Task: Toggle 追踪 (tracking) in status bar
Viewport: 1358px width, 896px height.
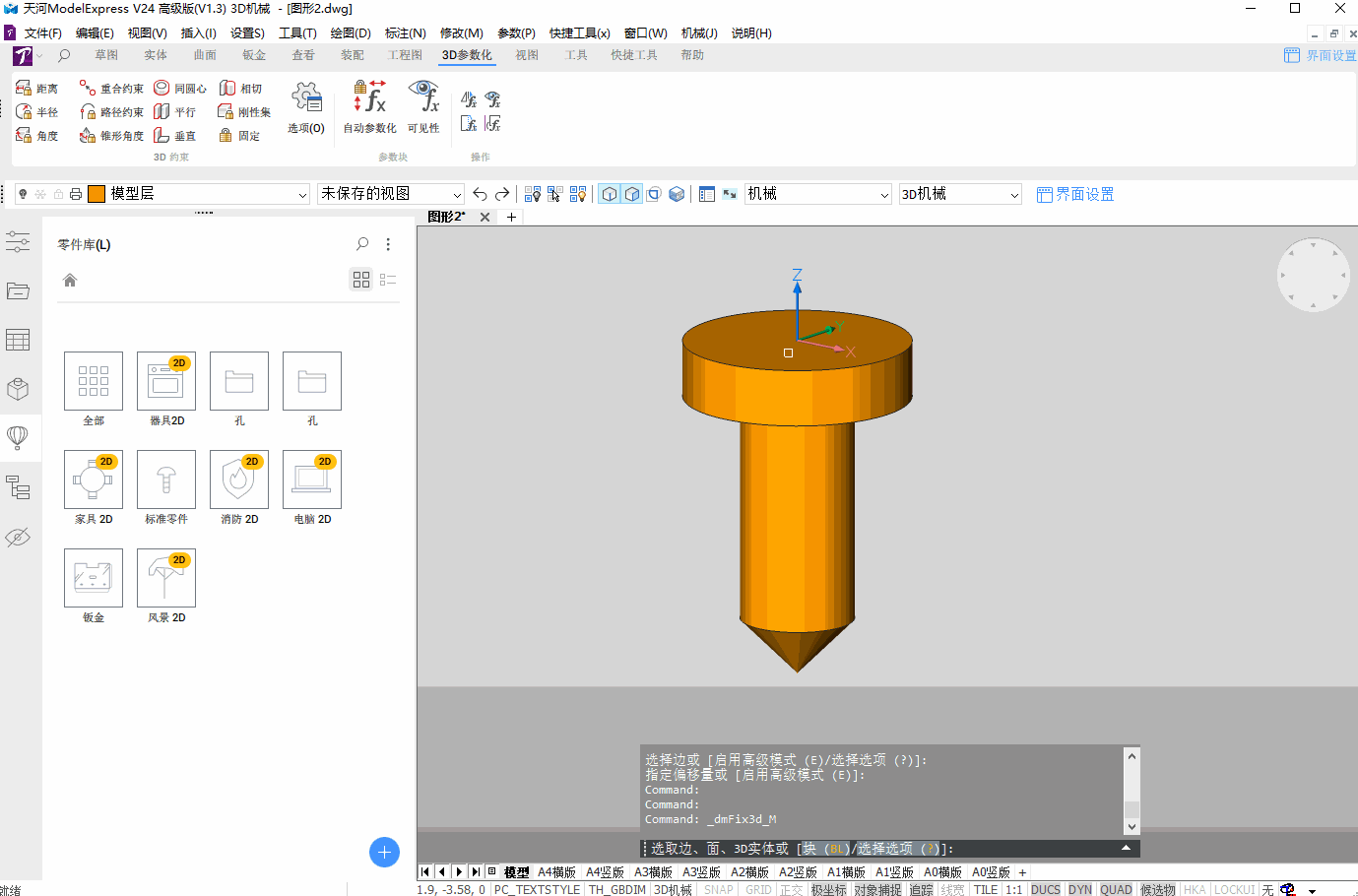Action: [x=921, y=889]
